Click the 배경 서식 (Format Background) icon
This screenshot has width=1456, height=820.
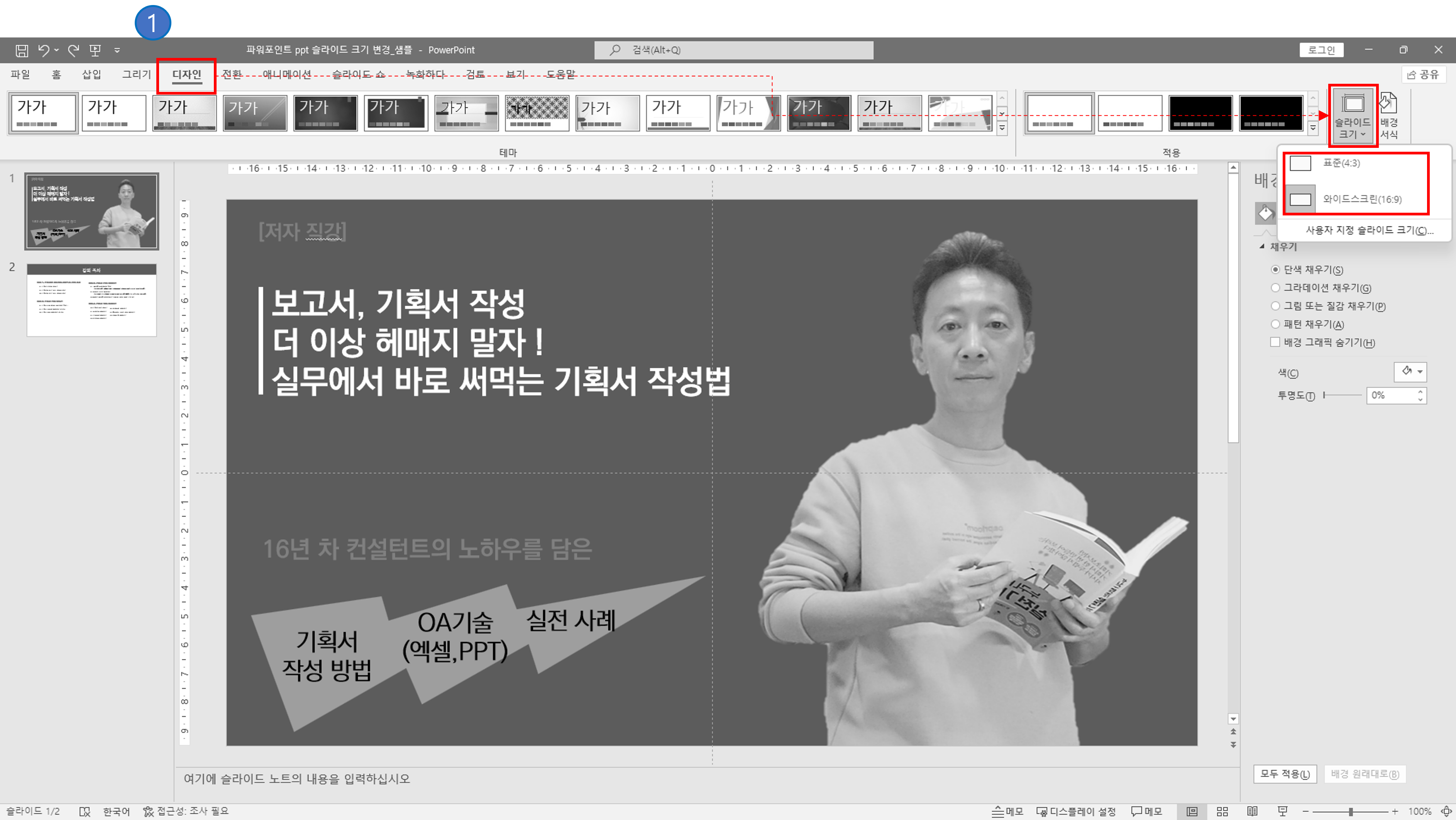[x=1389, y=116]
